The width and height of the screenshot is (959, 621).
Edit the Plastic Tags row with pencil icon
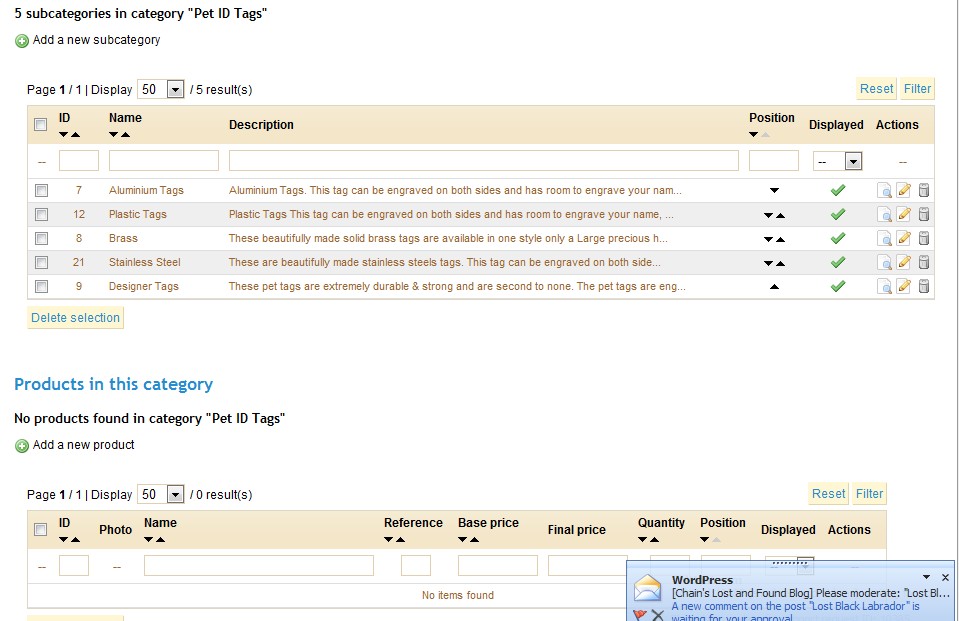coord(904,214)
